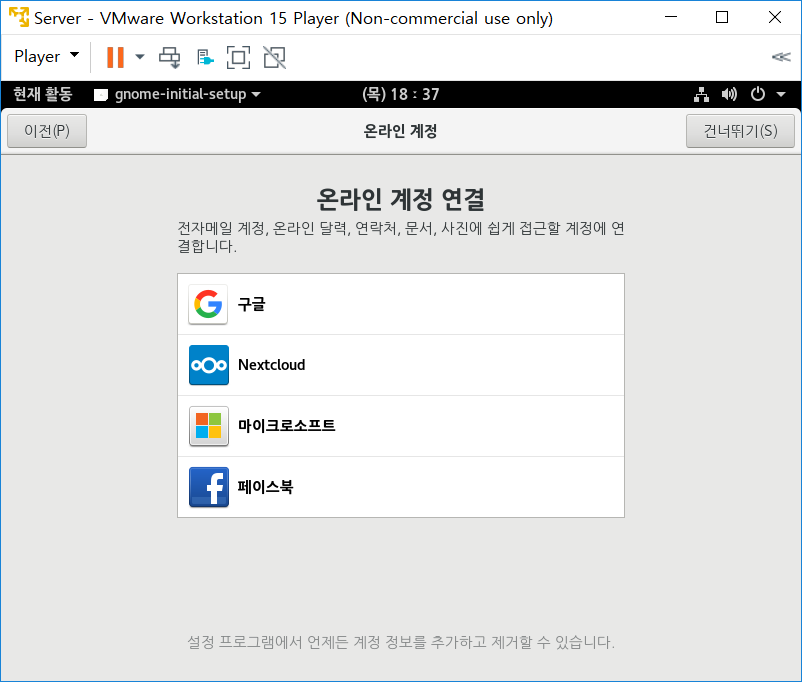Open the gnome-initial-setup application menu
Screen dimensions: 802x682
tap(177, 94)
